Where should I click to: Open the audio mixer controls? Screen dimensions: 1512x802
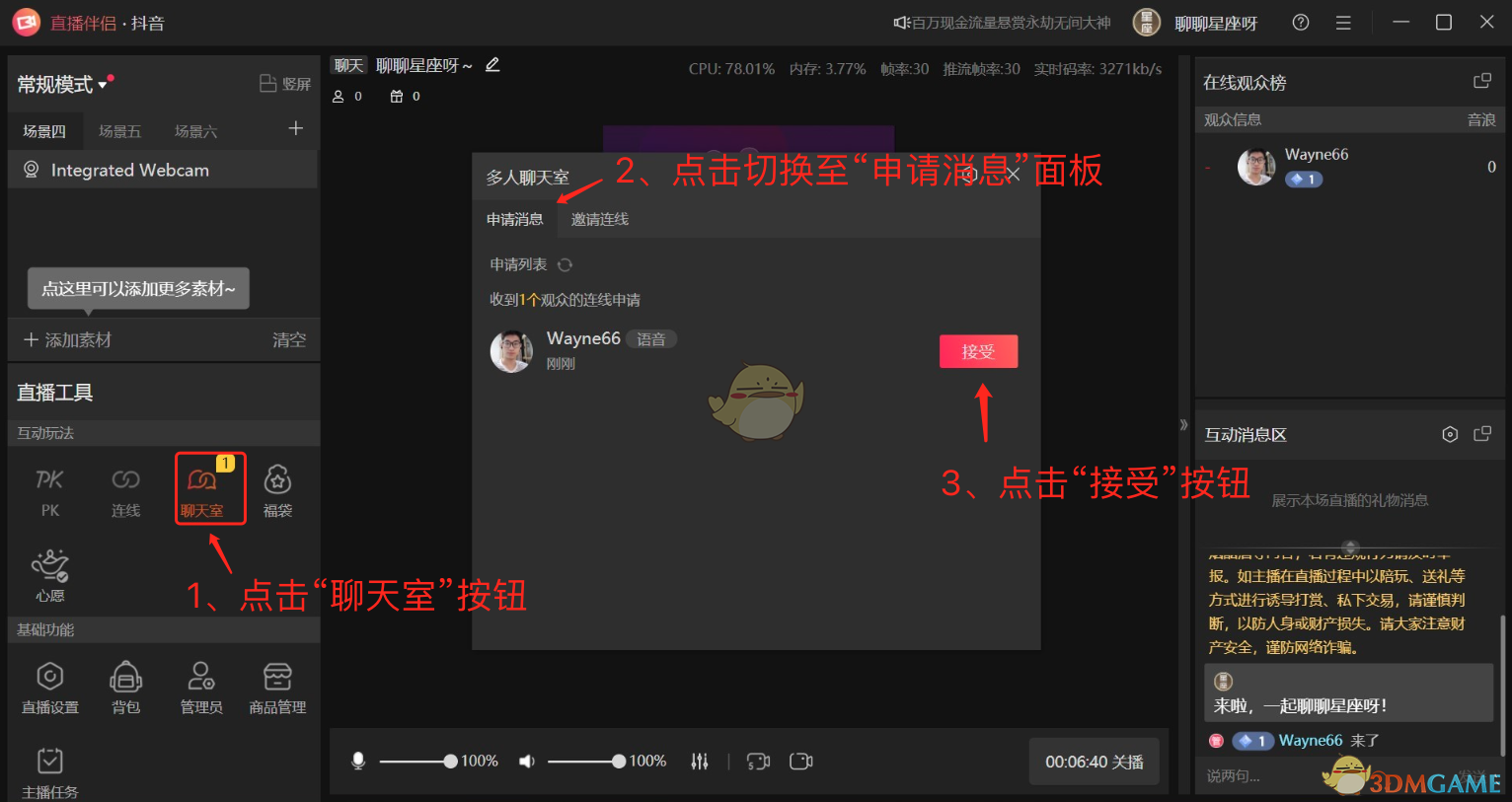pyautogui.click(x=700, y=761)
